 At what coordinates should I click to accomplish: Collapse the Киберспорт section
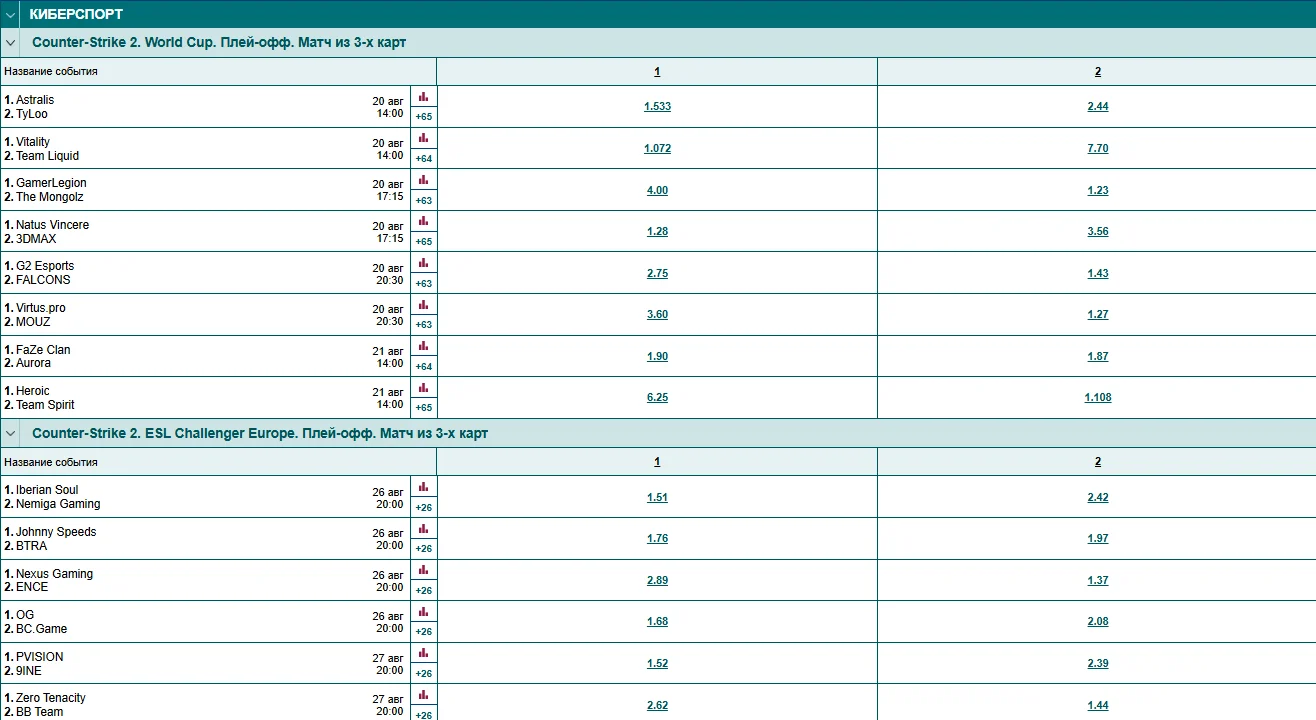pos(10,15)
